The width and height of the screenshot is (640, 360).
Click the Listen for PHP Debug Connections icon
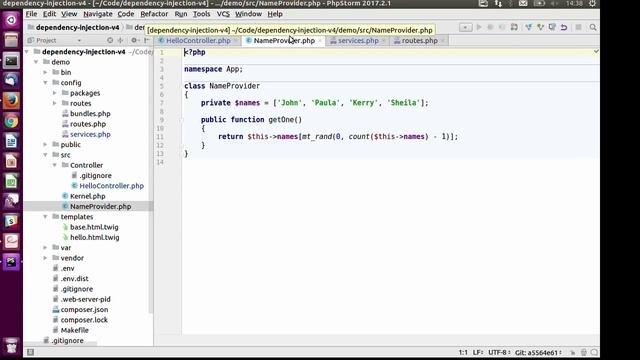point(514,27)
